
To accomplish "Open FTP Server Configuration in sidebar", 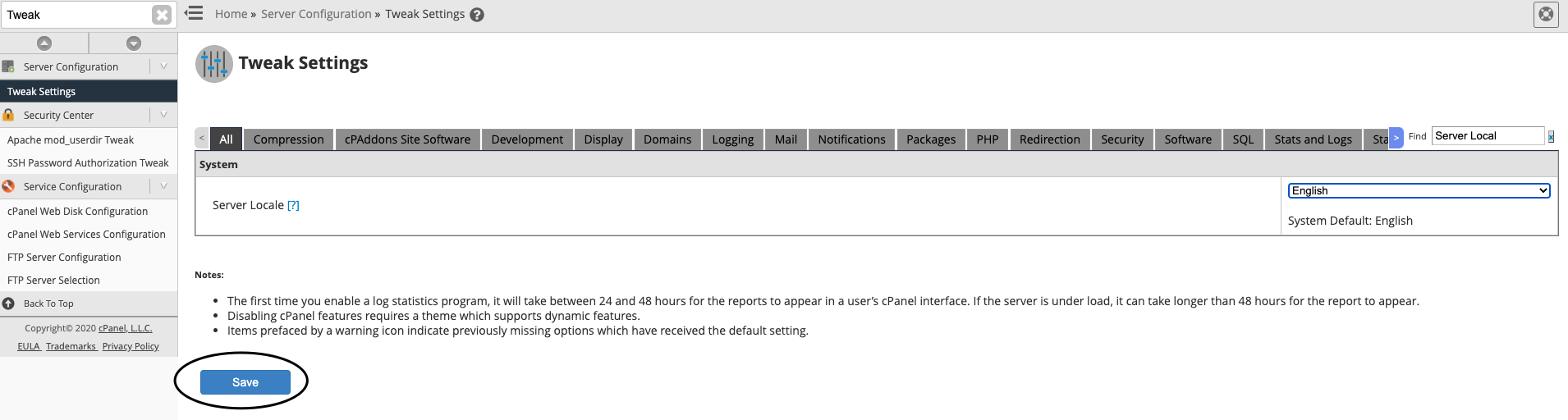I will [64, 257].
